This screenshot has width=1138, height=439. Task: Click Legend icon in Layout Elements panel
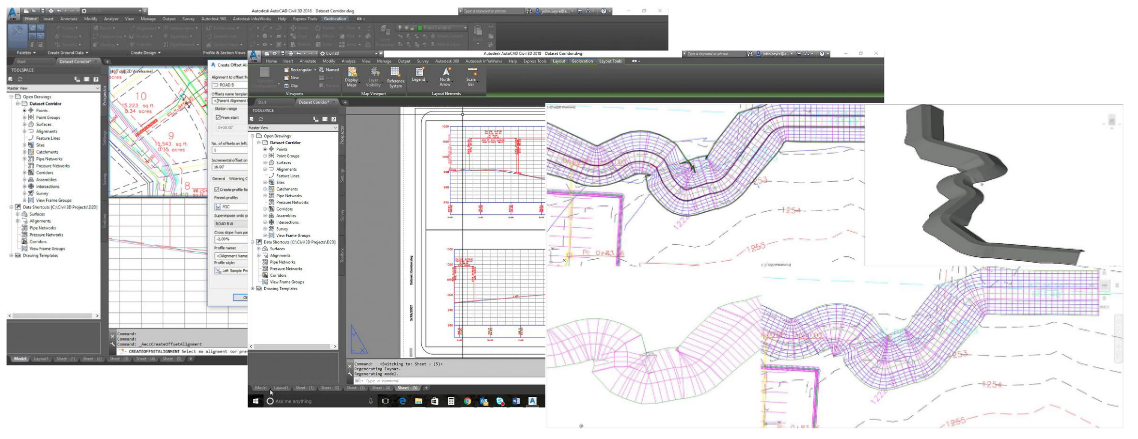[x=419, y=75]
